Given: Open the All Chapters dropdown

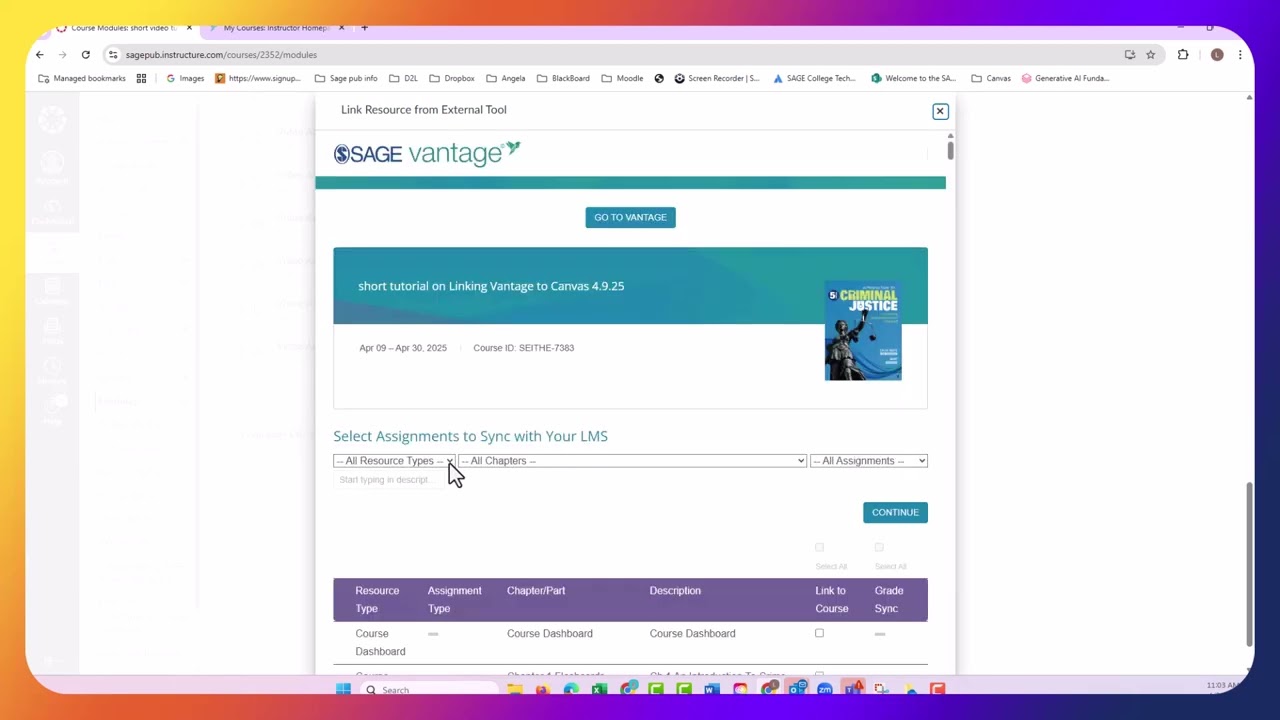Looking at the screenshot, I should tap(632, 461).
